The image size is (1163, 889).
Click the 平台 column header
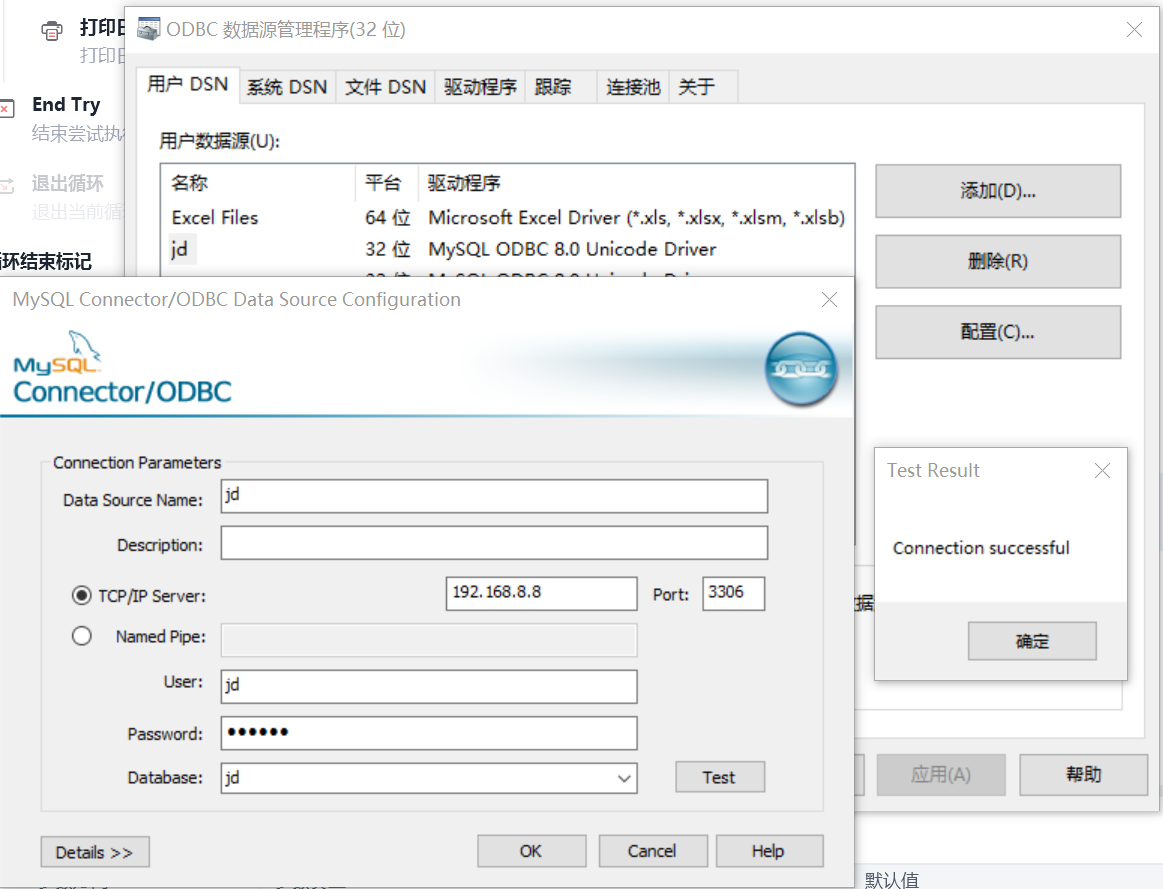click(x=386, y=183)
